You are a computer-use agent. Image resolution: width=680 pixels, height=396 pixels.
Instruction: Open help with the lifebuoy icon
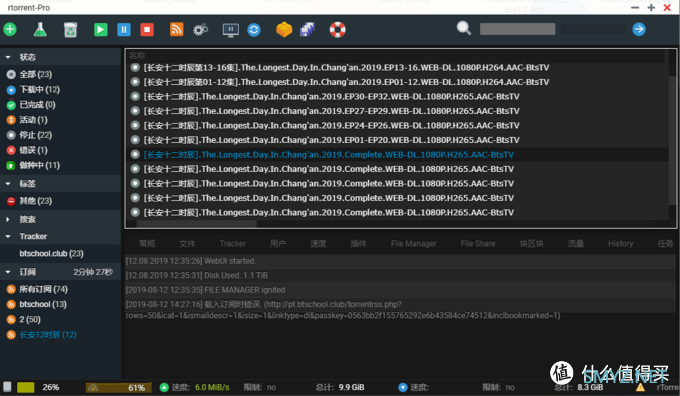tap(337, 29)
